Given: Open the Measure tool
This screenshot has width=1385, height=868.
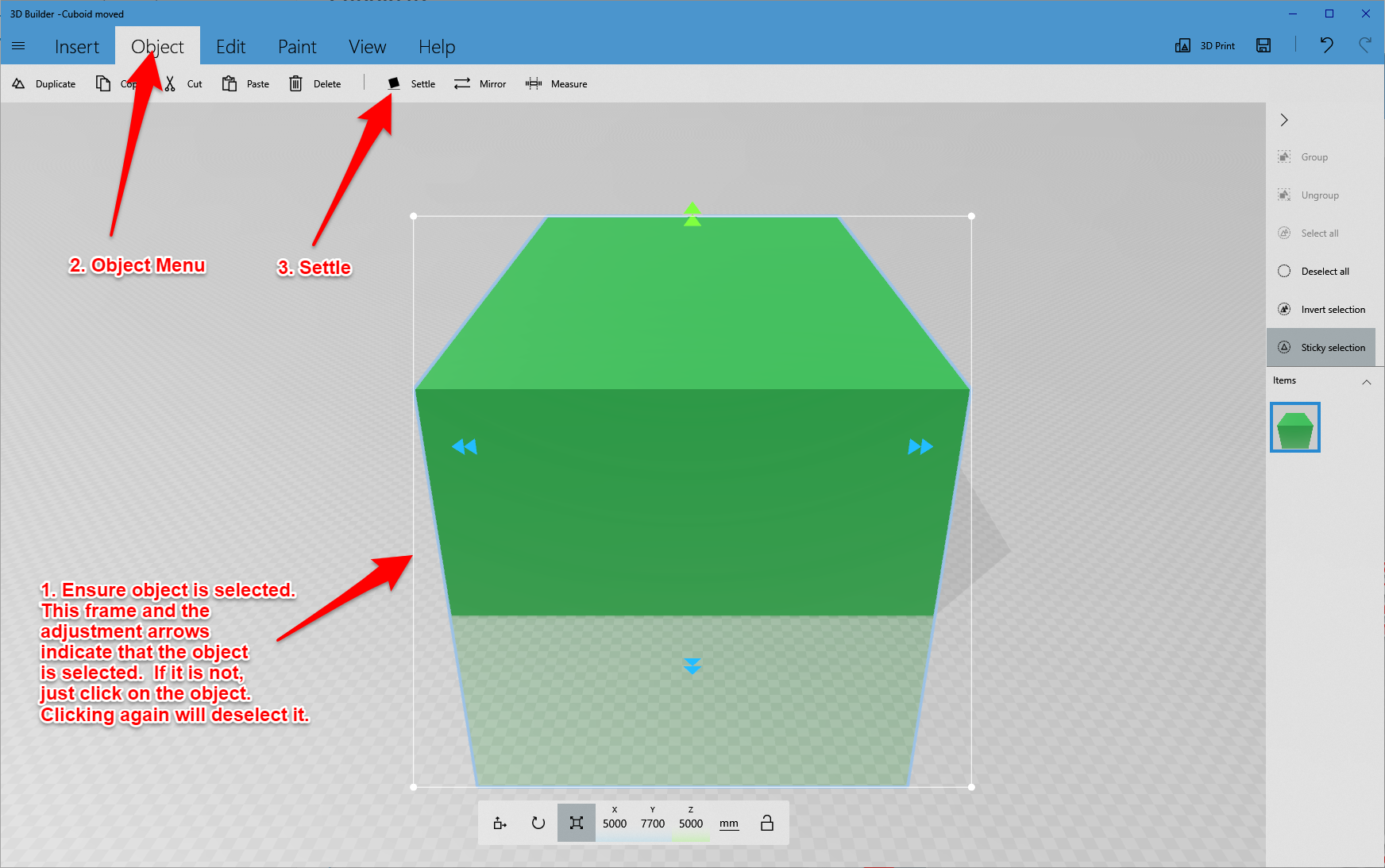Looking at the screenshot, I should [557, 83].
